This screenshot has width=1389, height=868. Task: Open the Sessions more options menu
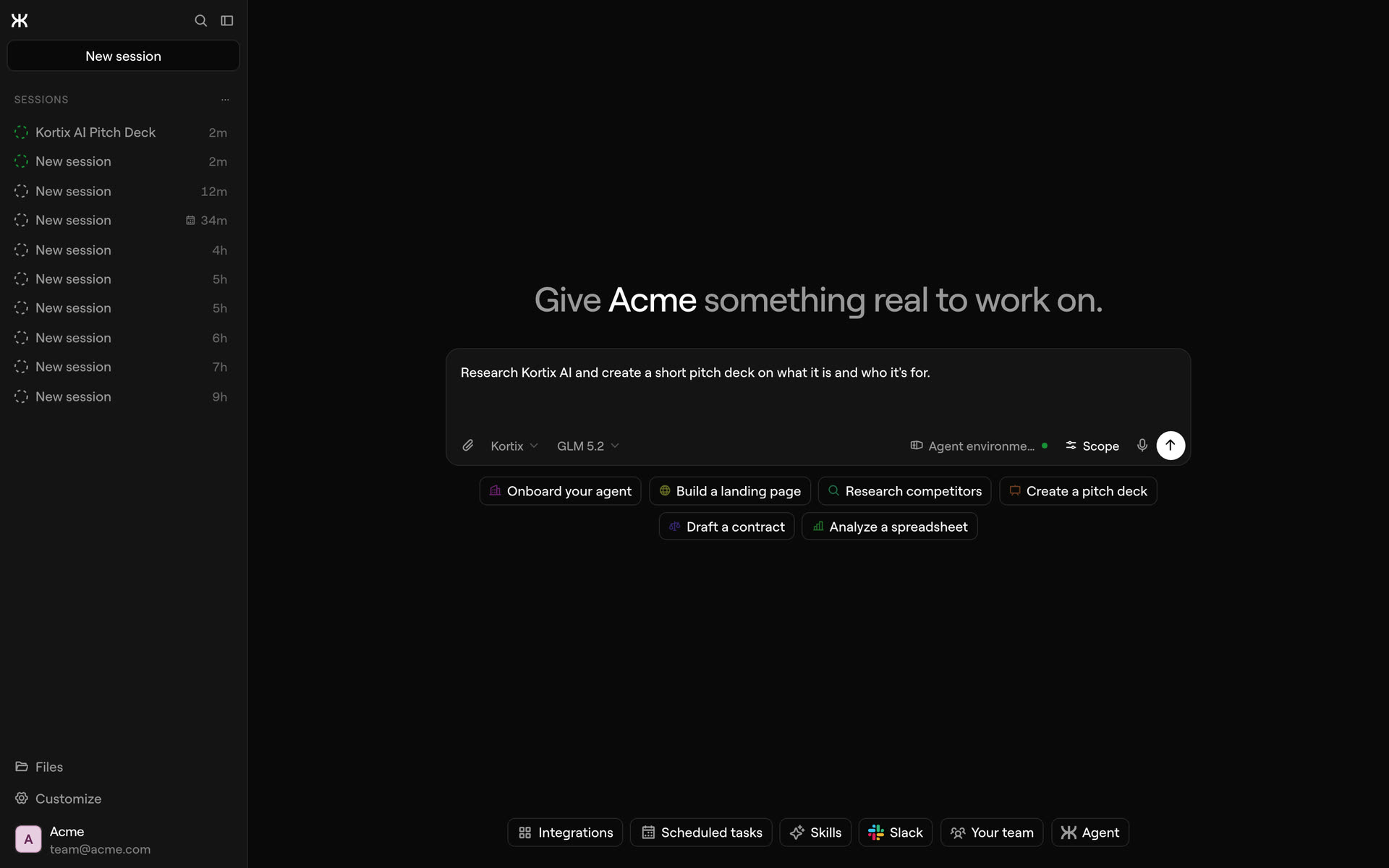click(x=225, y=100)
